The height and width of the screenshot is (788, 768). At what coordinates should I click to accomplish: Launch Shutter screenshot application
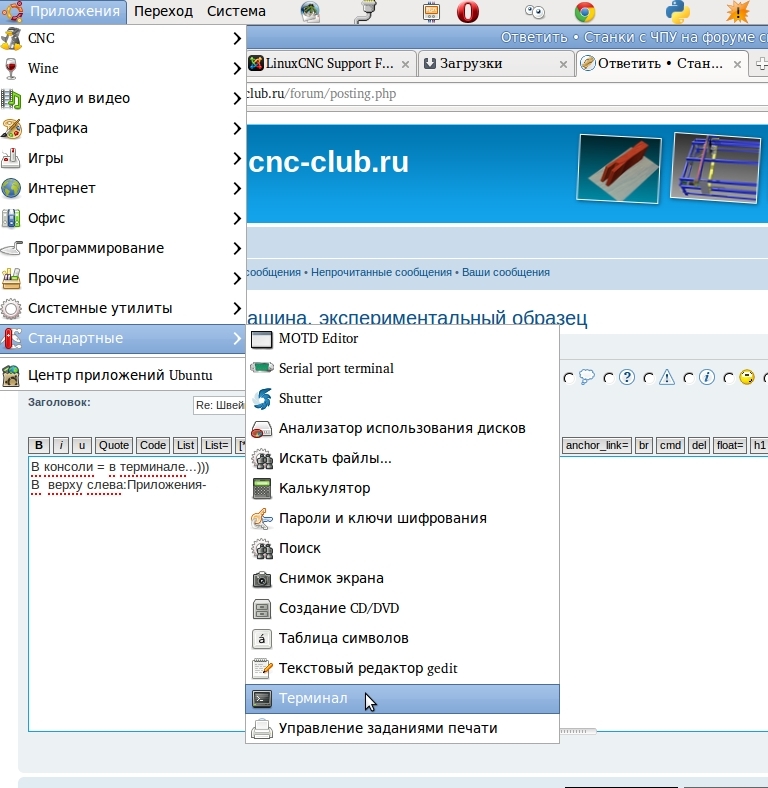[x=402, y=399]
